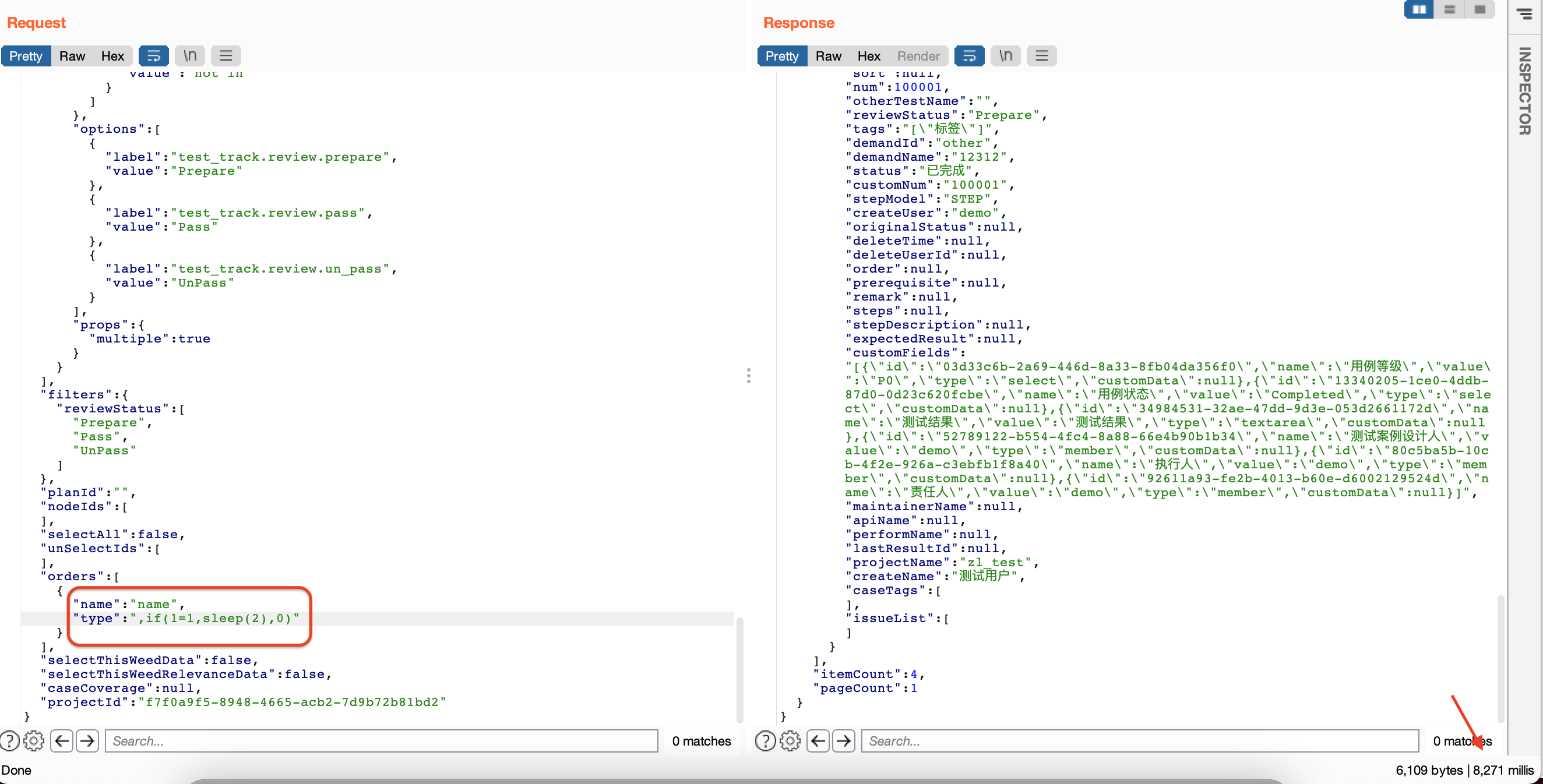Viewport: 1543px width, 784px height.
Task: Click Request panel help question-mark icon
Action: (9, 741)
